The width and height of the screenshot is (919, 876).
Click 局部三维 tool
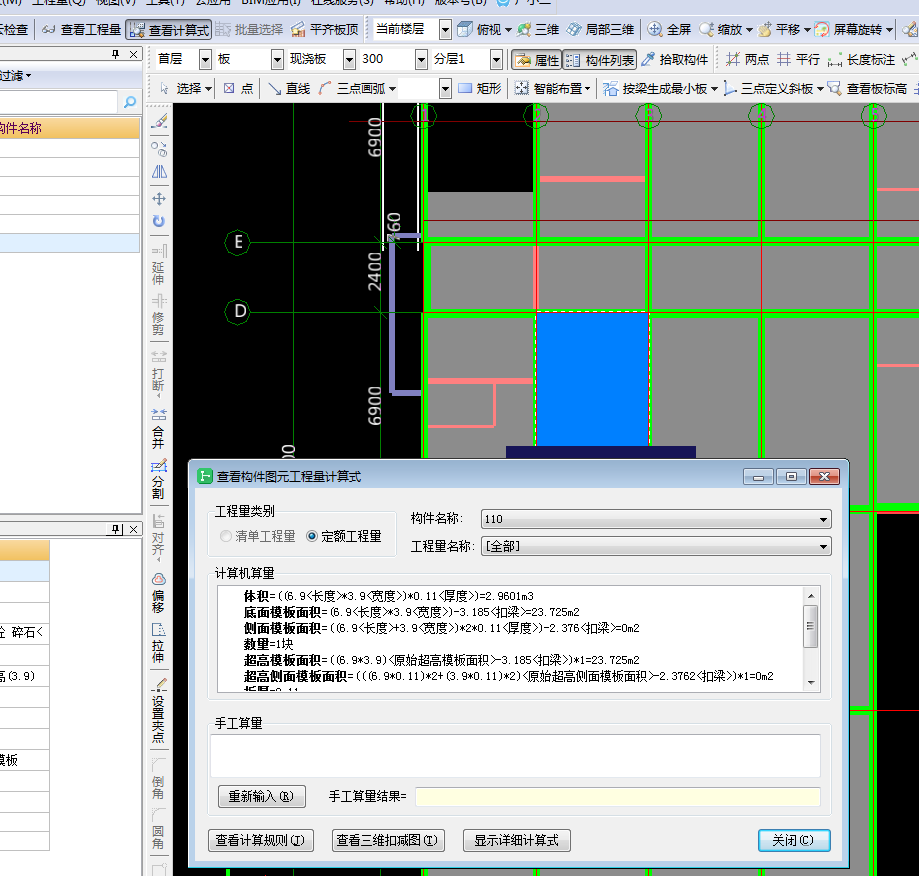(x=601, y=29)
